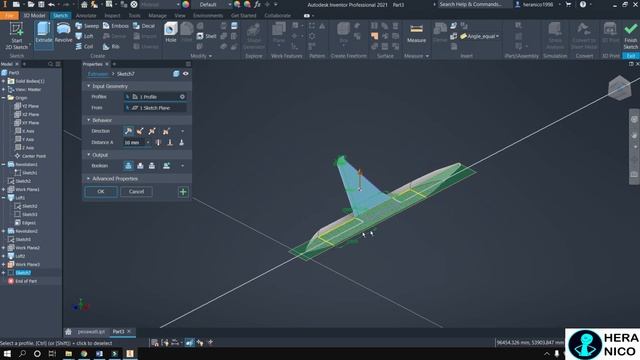This screenshot has width=640, height=360.
Task: Choose the Coil tool
Action: click(x=84, y=47)
